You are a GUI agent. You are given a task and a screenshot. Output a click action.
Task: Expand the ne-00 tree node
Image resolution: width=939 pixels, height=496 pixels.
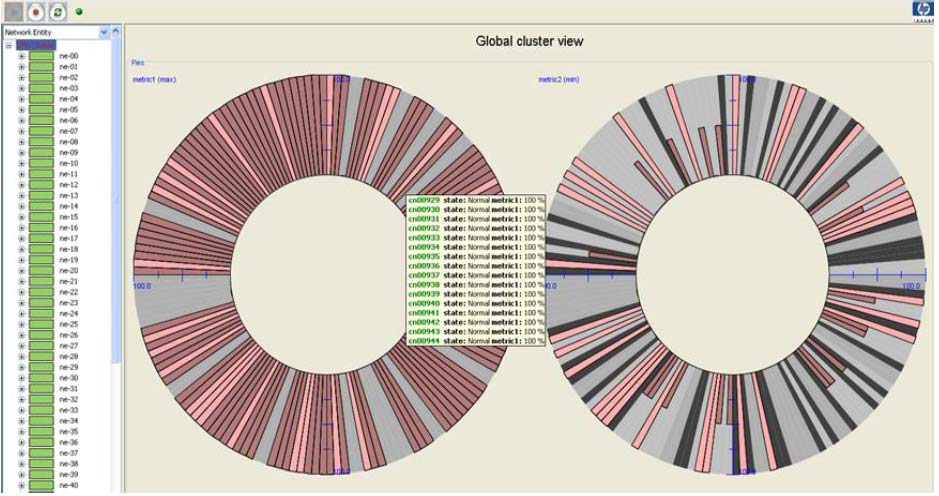22,56
